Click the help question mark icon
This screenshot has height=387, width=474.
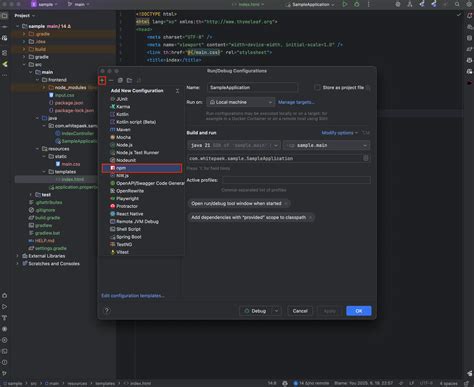pos(107,311)
